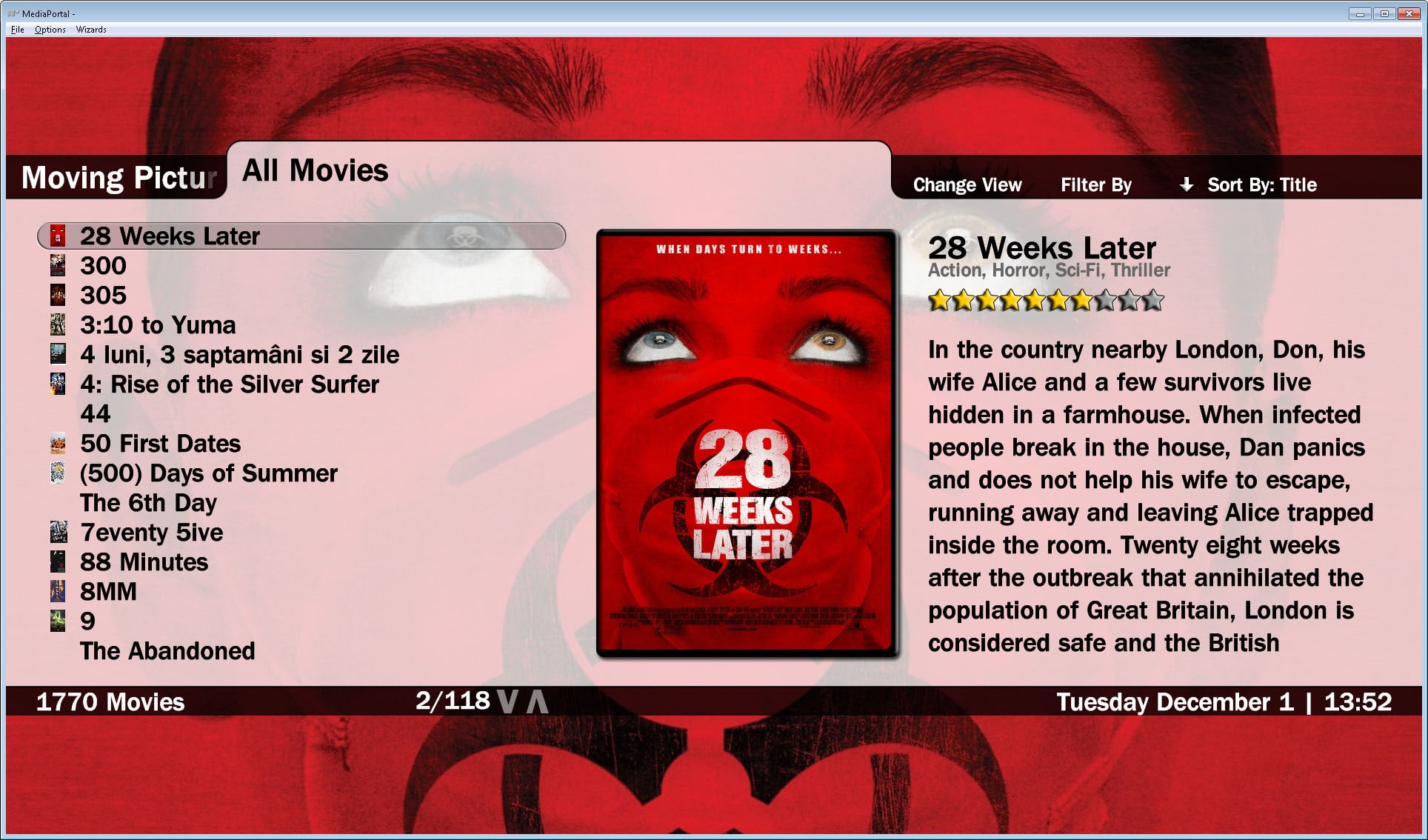Open the File menu
Viewport: 1428px width, 840px height.
coord(17,30)
